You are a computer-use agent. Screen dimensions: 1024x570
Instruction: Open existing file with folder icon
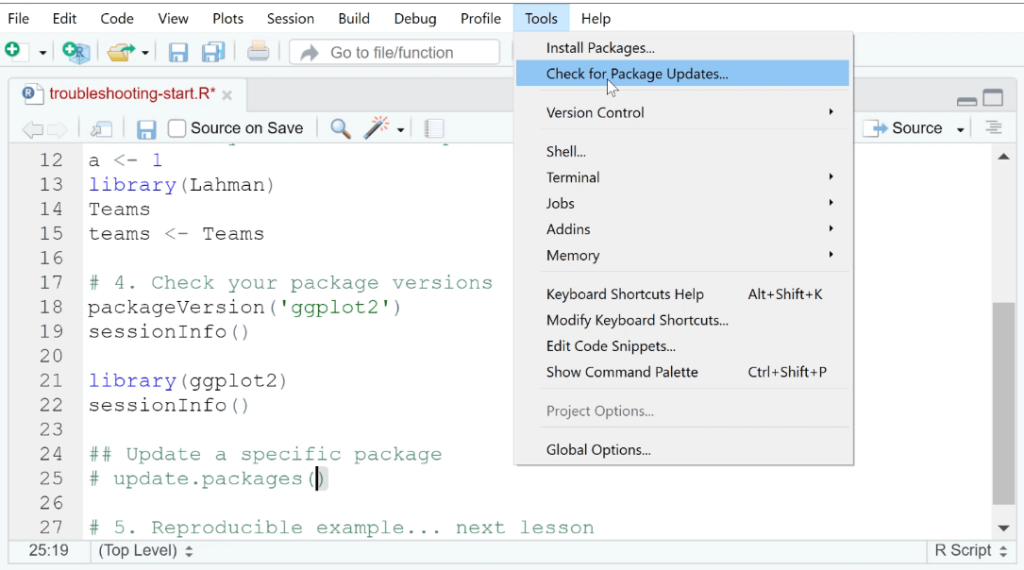(x=121, y=52)
